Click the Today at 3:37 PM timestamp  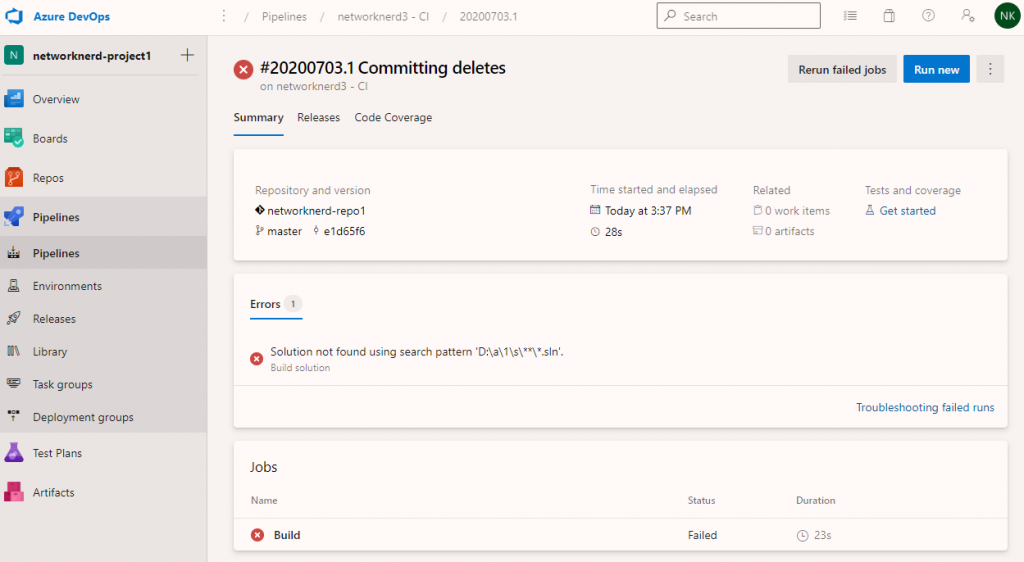tap(648, 211)
